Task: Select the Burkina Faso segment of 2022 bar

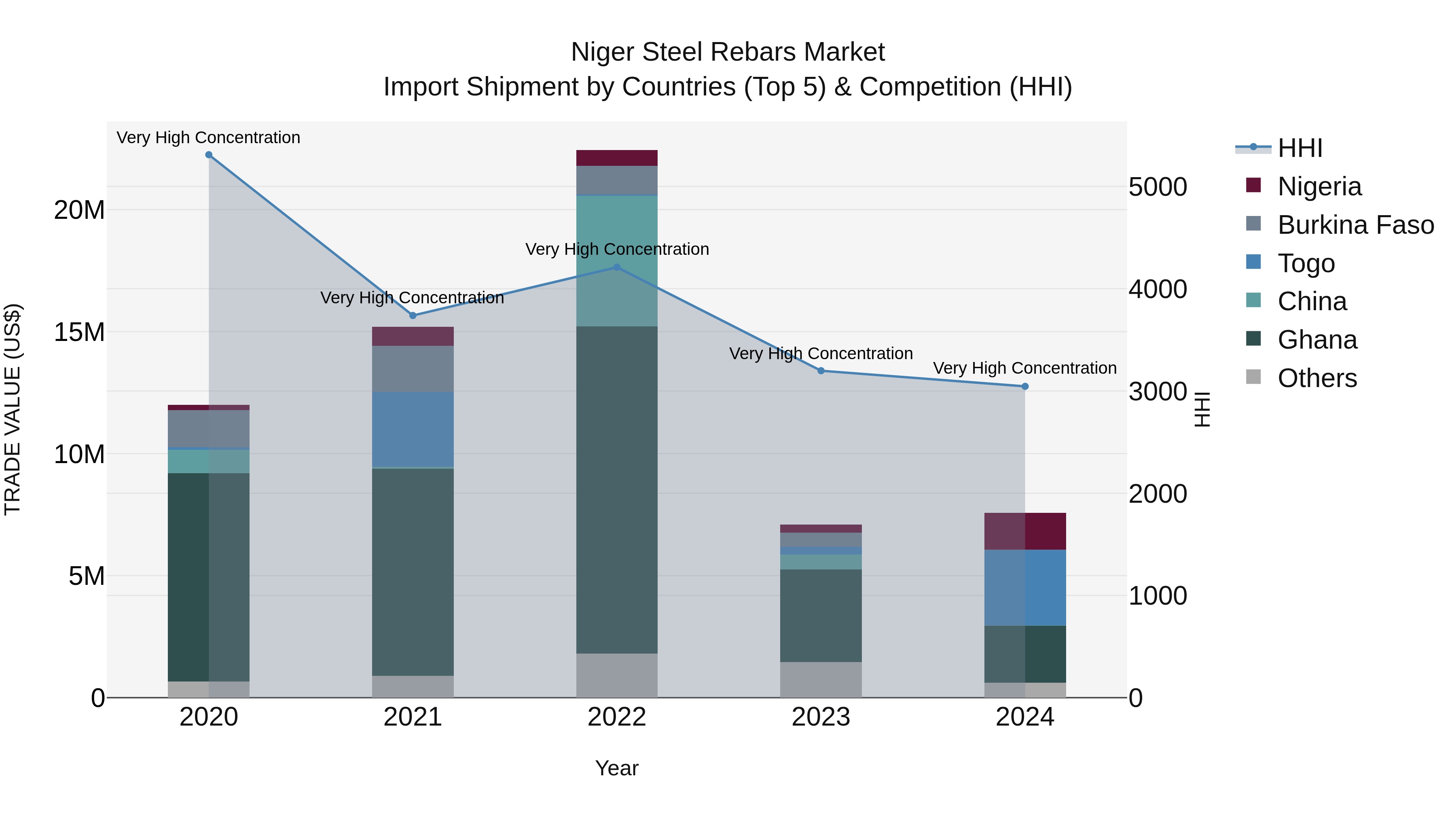Action: point(617,180)
